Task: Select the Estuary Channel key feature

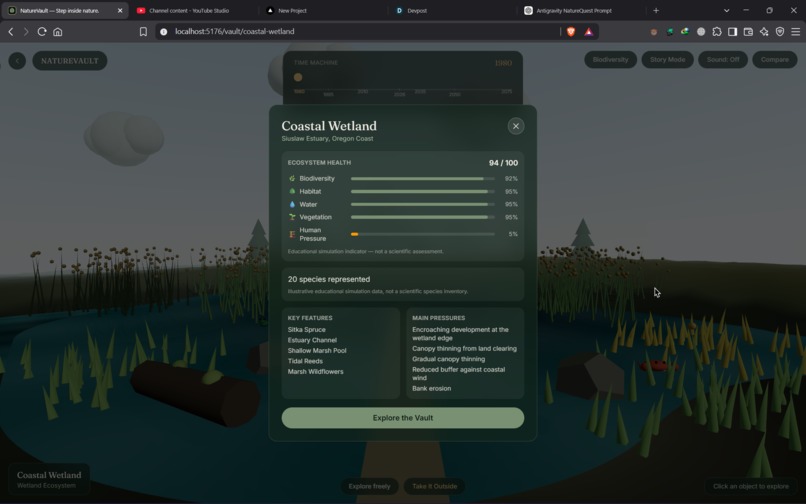Action: tap(312, 340)
